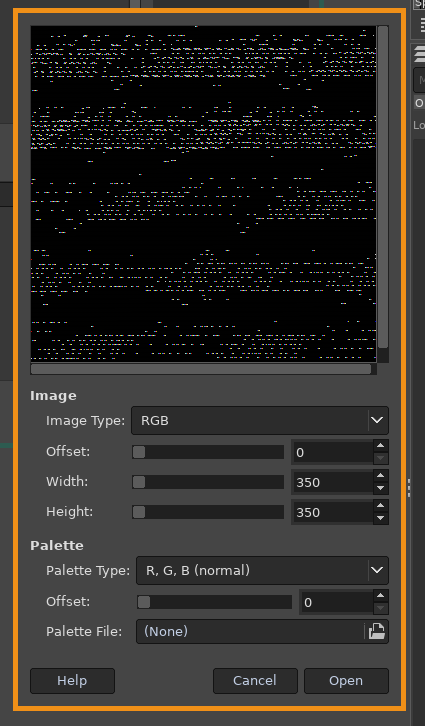This screenshot has height=726, width=425.
Task: Open the Palette File browse folder icon
Action: tap(376, 632)
